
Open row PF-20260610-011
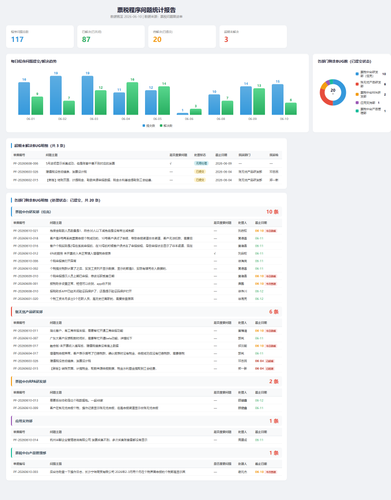pyautogui.click(x=146, y=331)
